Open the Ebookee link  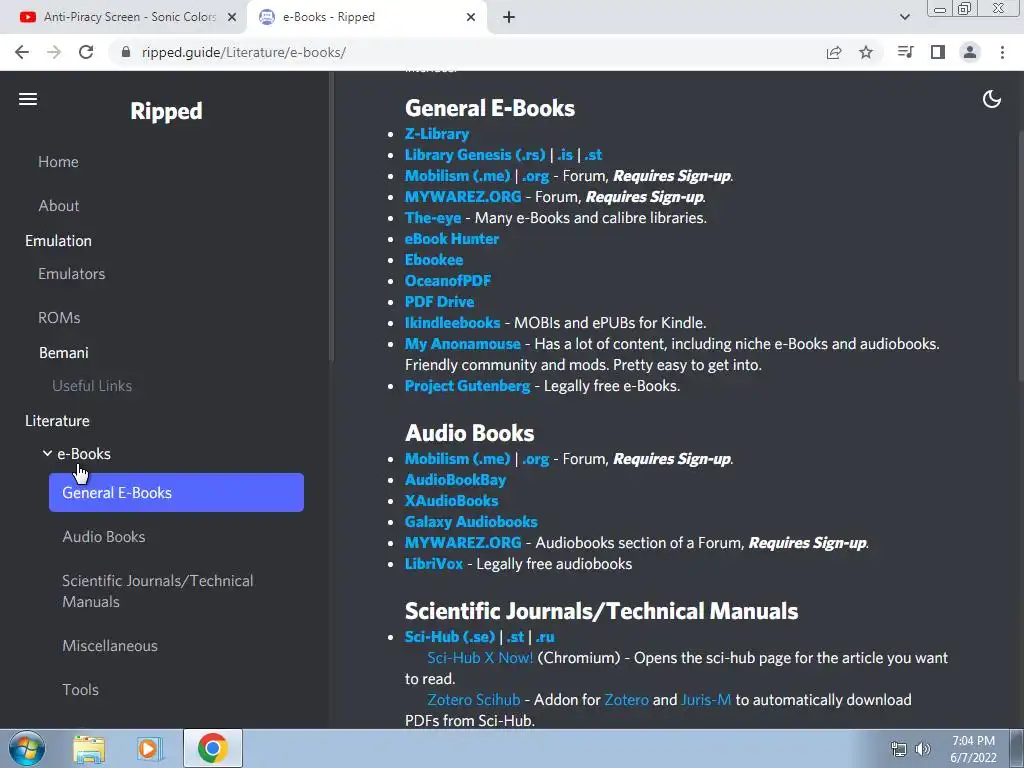click(x=434, y=260)
